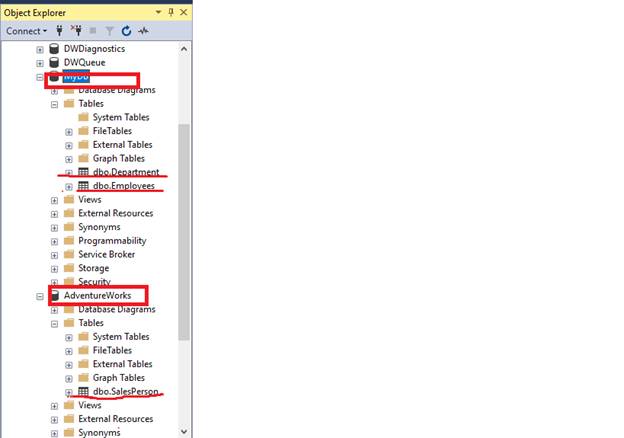Expand System Tables under AdventureWorks
The image size is (624, 438).
69,338
